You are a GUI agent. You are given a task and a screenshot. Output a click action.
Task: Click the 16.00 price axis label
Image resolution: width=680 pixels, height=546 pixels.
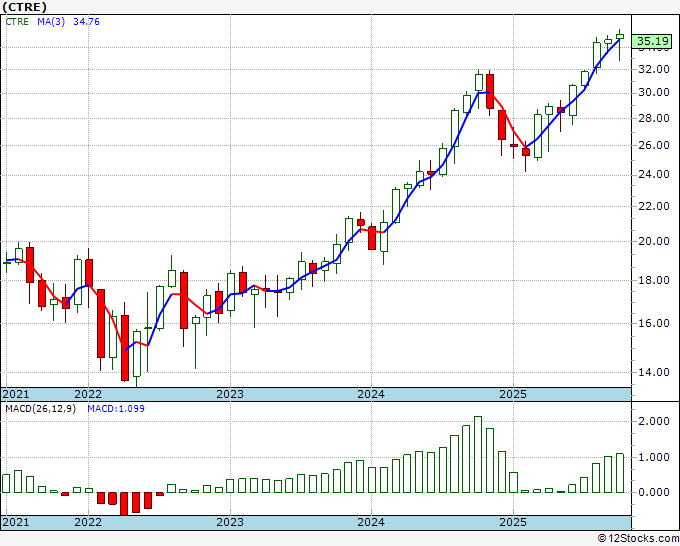tap(654, 323)
